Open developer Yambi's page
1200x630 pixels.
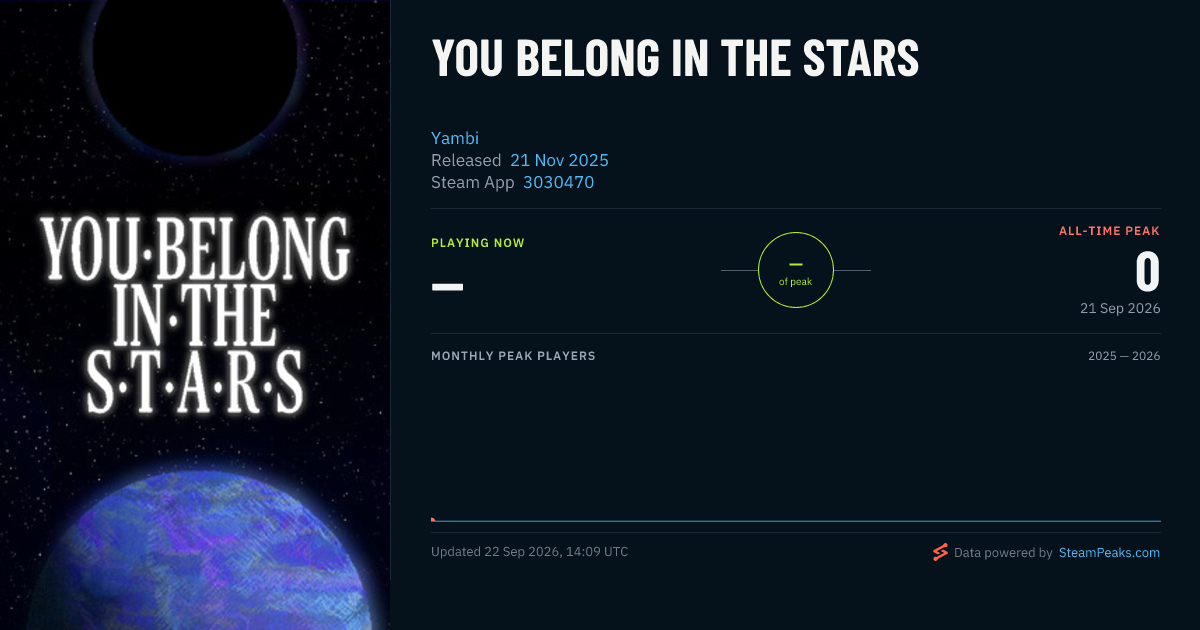pyautogui.click(x=455, y=138)
